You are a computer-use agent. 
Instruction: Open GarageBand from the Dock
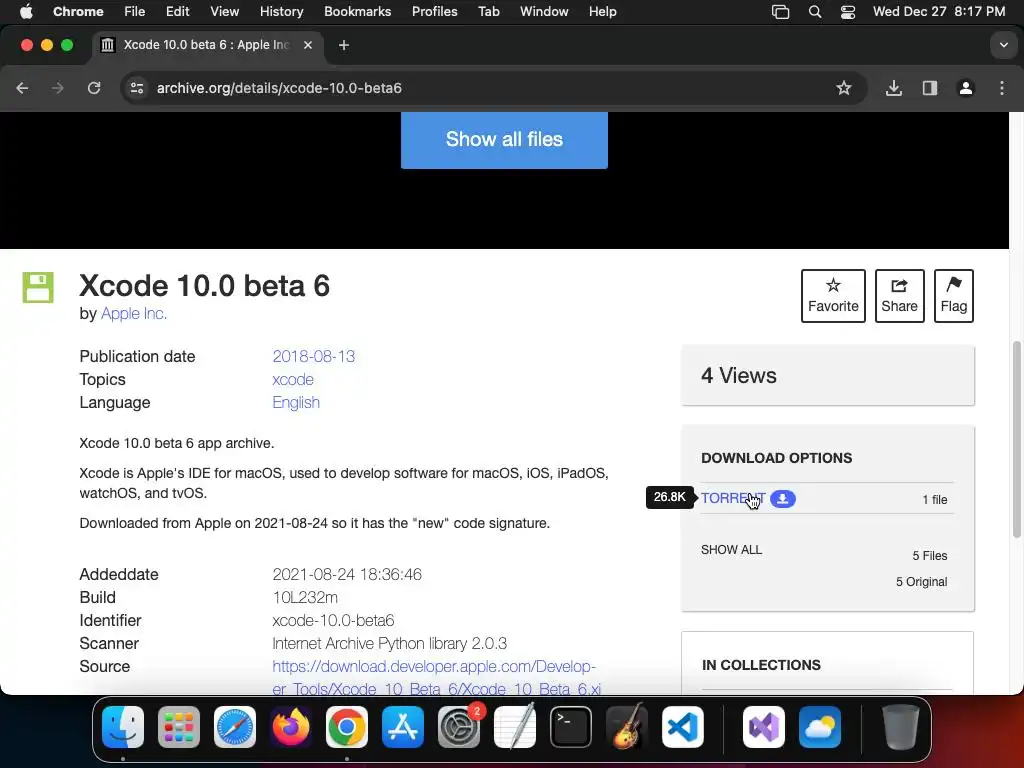627,727
